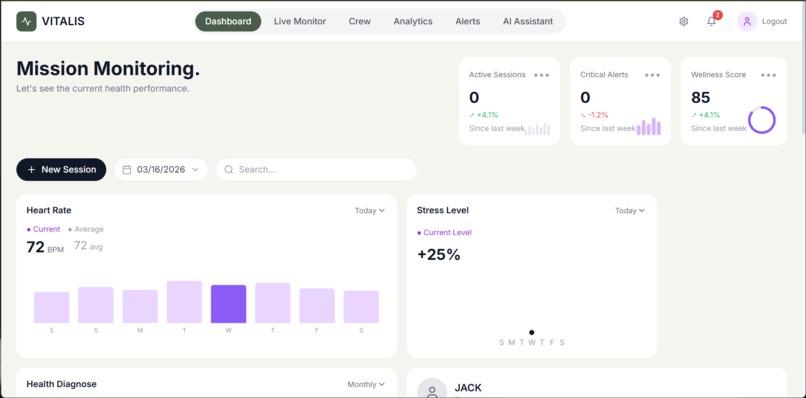Click the JACK crew name
Viewport: 806px width, 398px height.
pos(468,388)
